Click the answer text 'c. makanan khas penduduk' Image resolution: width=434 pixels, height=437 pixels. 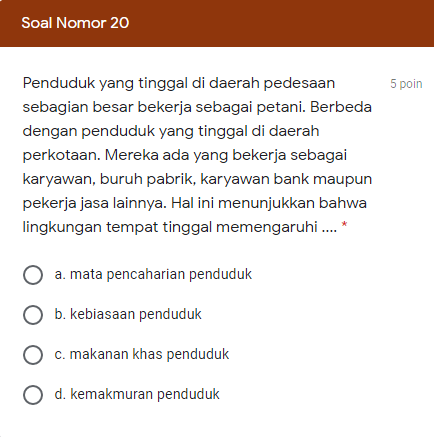click(x=142, y=354)
